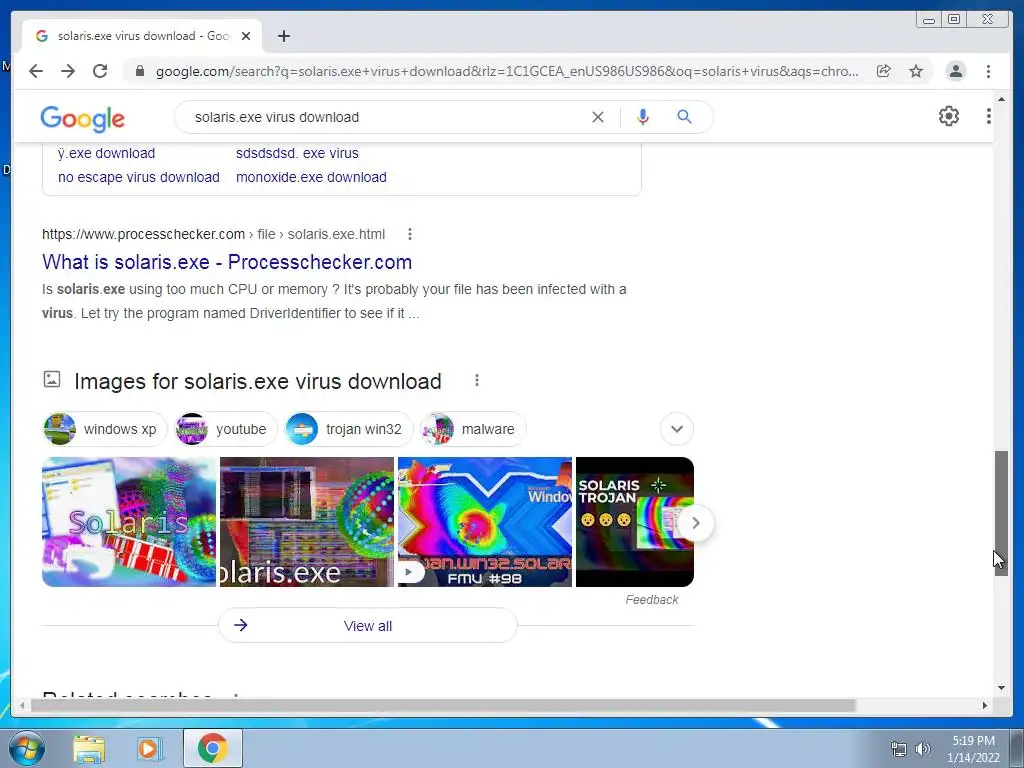
Task: Open a new tab with the plus button
Action: tap(283, 36)
